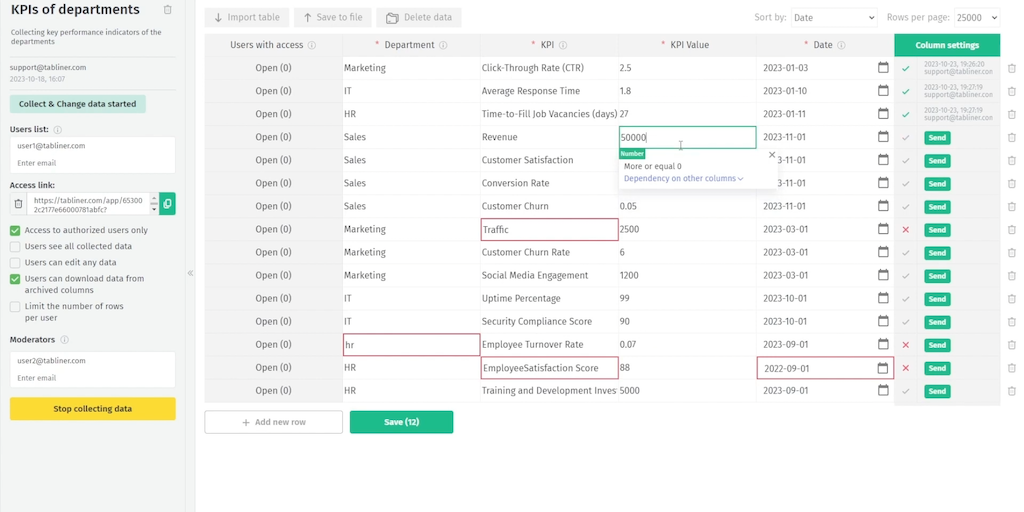This screenshot has height=512, width=1024.
Task: Uncheck Access to authorized users only
Action: [x=15, y=230]
